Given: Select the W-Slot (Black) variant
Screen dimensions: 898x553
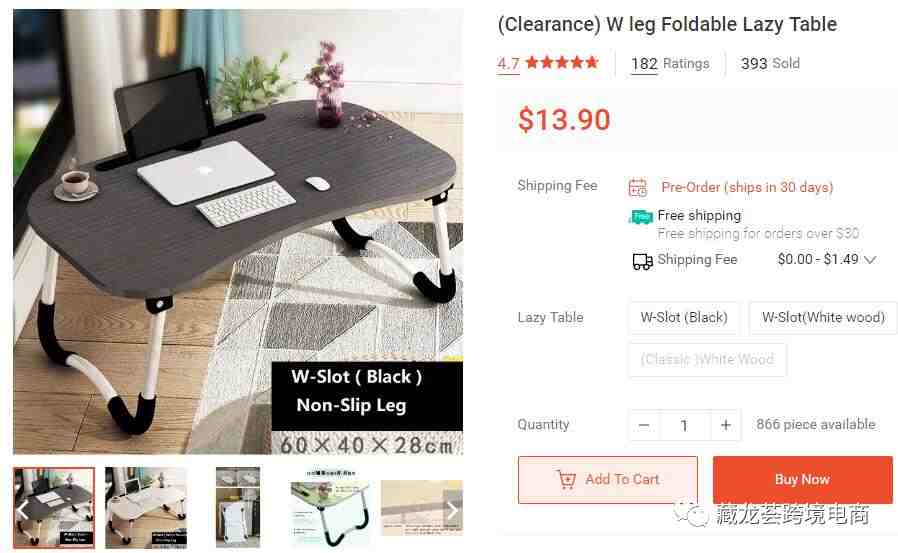Looking at the screenshot, I should point(684,317).
